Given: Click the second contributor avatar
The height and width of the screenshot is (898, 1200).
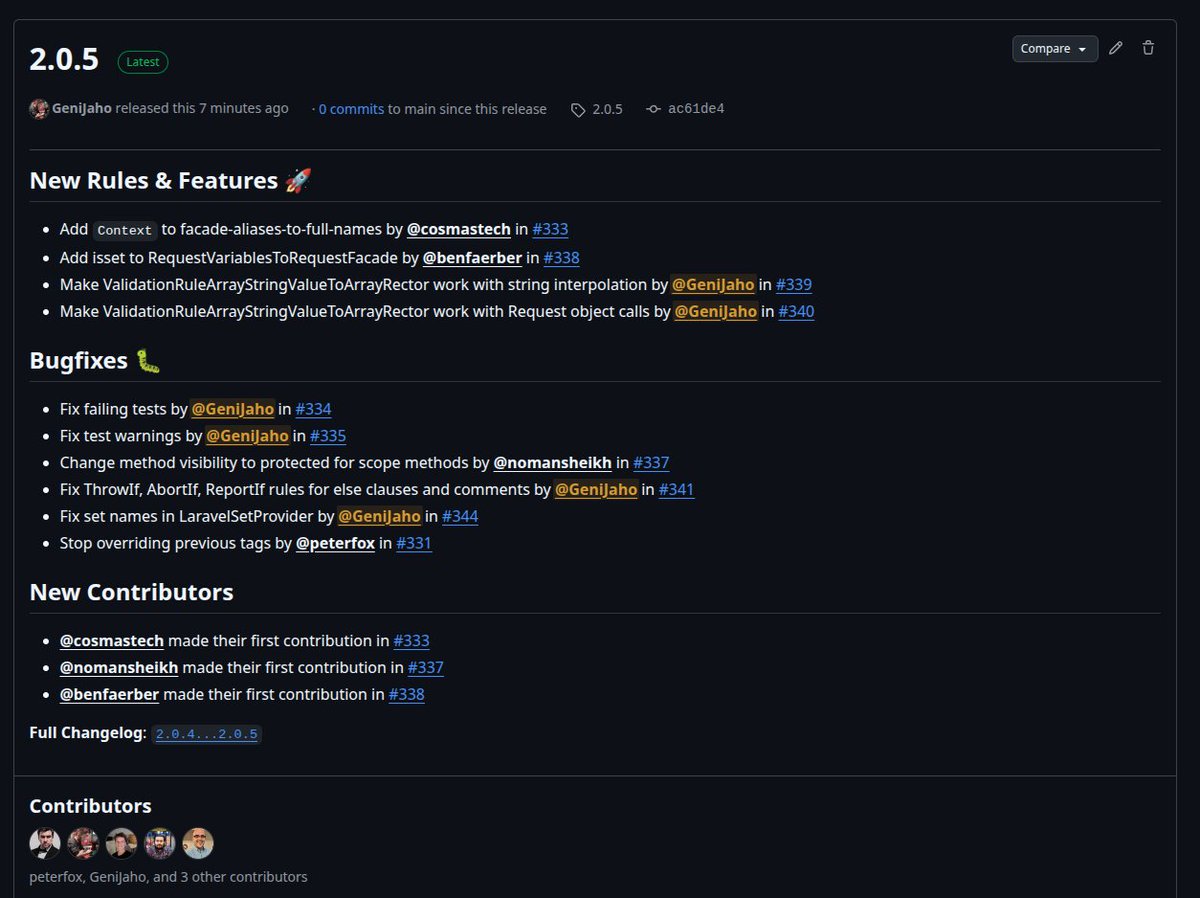Looking at the screenshot, I should (x=83, y=843).
